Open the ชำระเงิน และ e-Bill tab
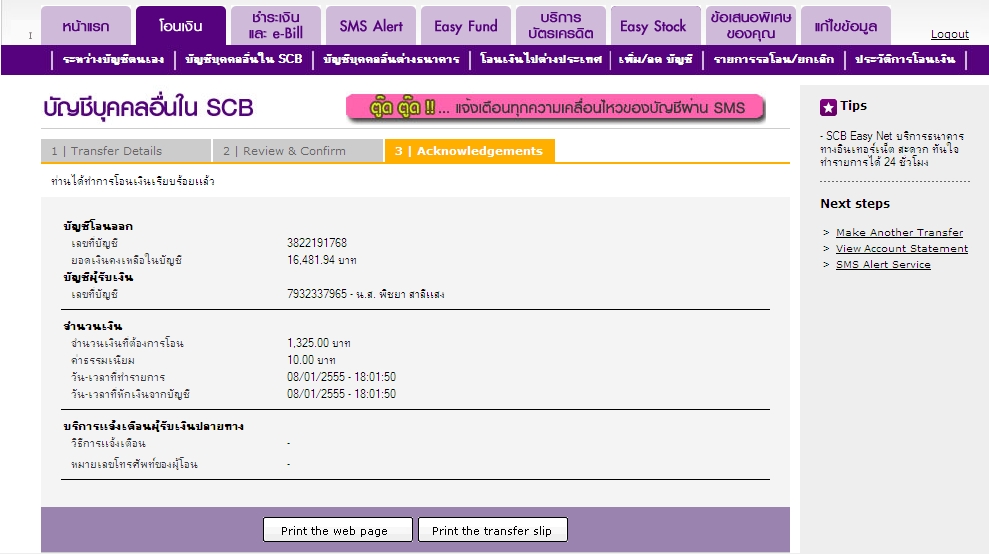The image size is (989, 558). point(276,26)
